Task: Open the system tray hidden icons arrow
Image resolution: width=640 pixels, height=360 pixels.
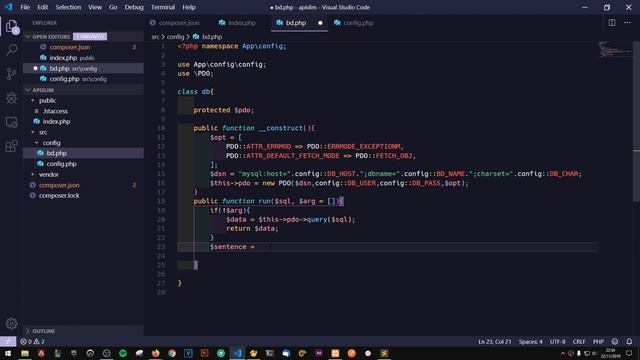Action: pyautogui.click(x=562, y=353)
